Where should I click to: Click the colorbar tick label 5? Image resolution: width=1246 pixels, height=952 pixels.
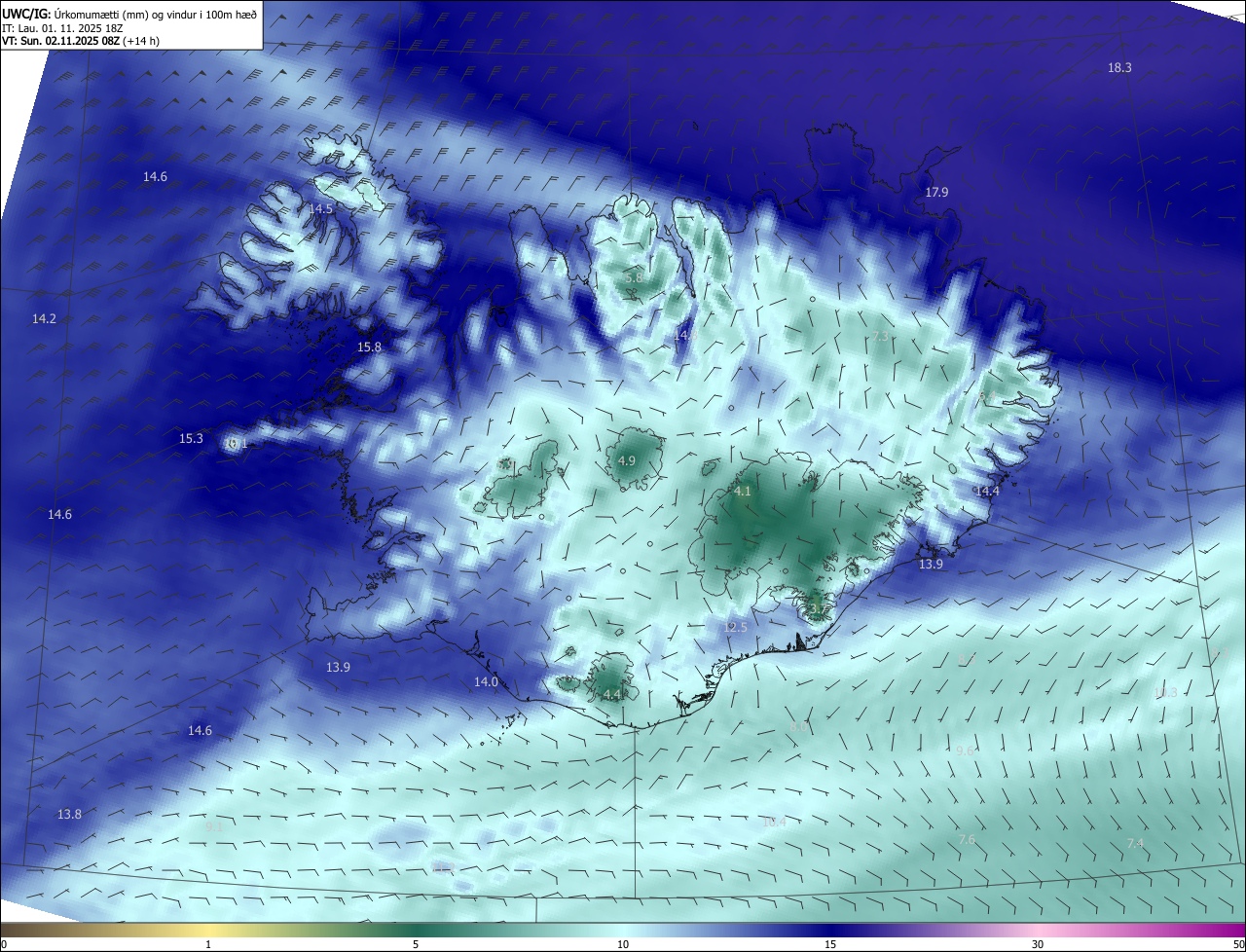[x=416, y=944]
